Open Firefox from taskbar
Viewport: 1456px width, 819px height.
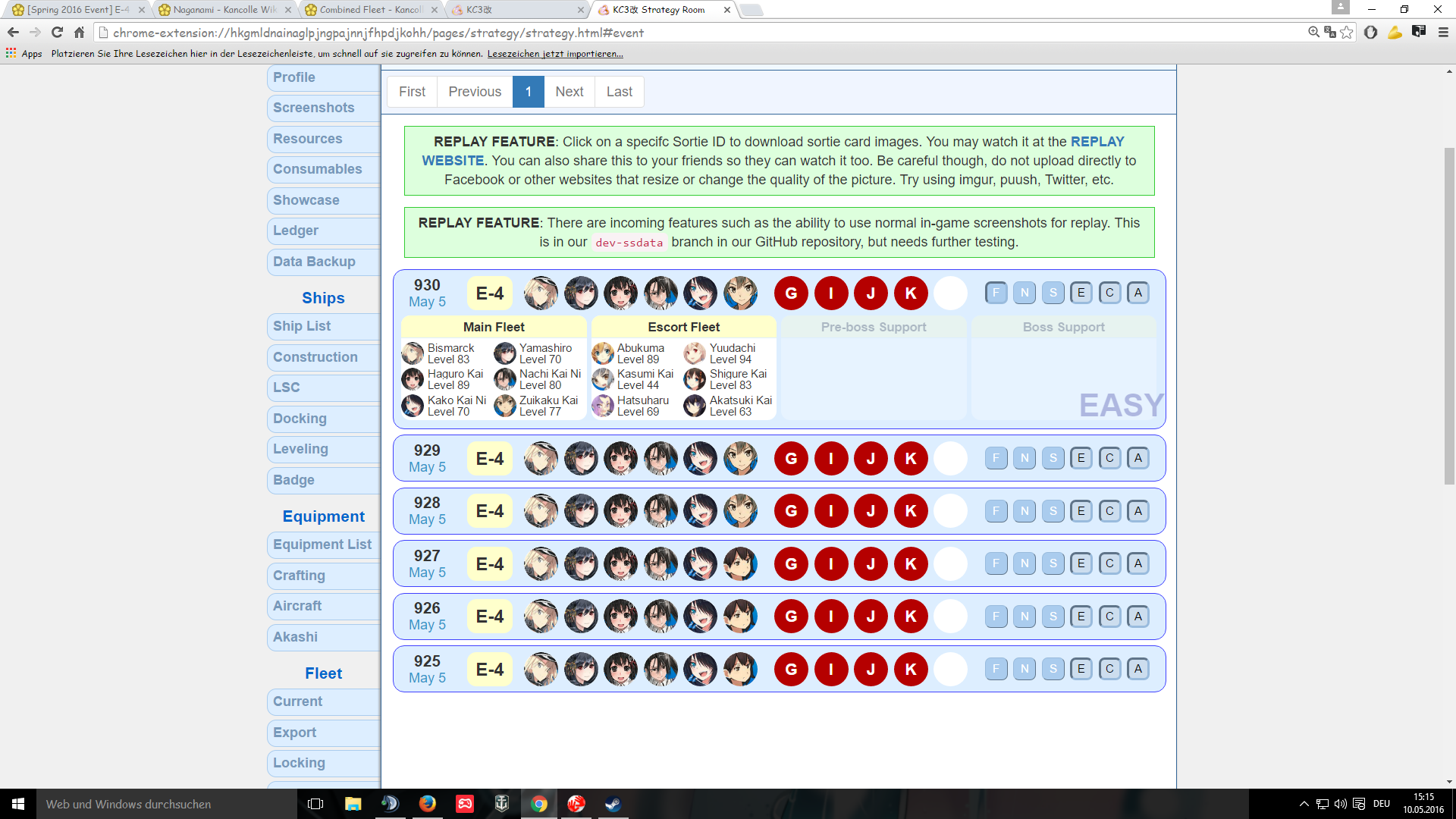point(428,804)
